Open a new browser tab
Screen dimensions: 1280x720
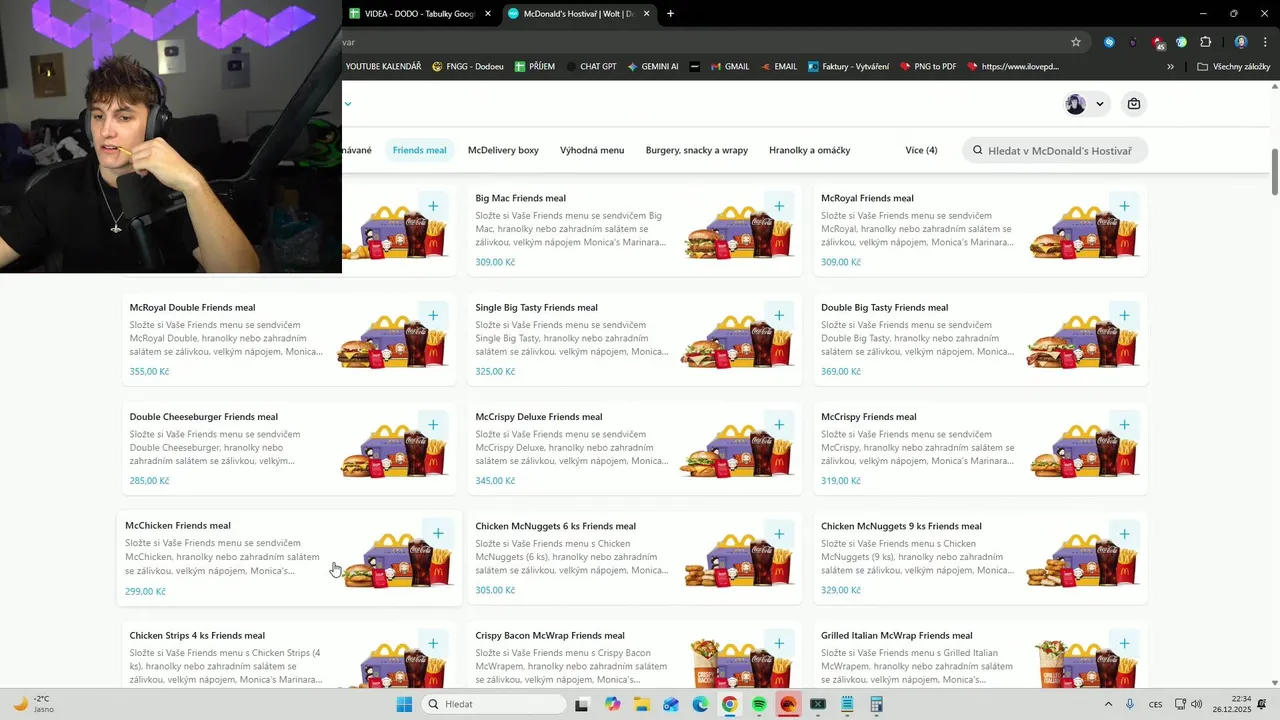670,13
